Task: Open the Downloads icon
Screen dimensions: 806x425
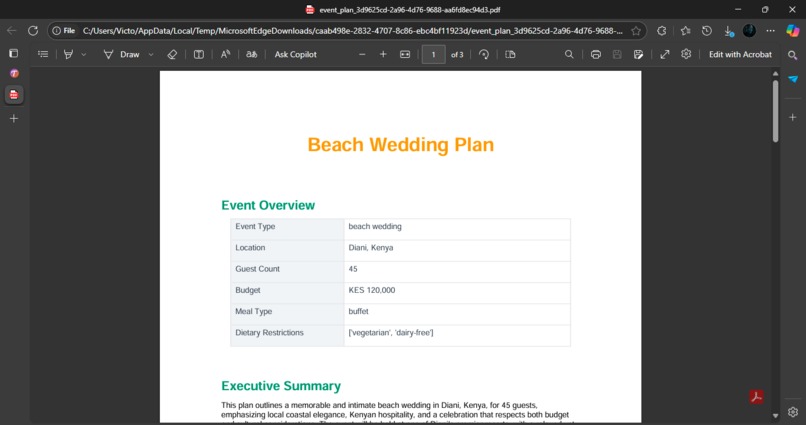Action: pos(728,31)
